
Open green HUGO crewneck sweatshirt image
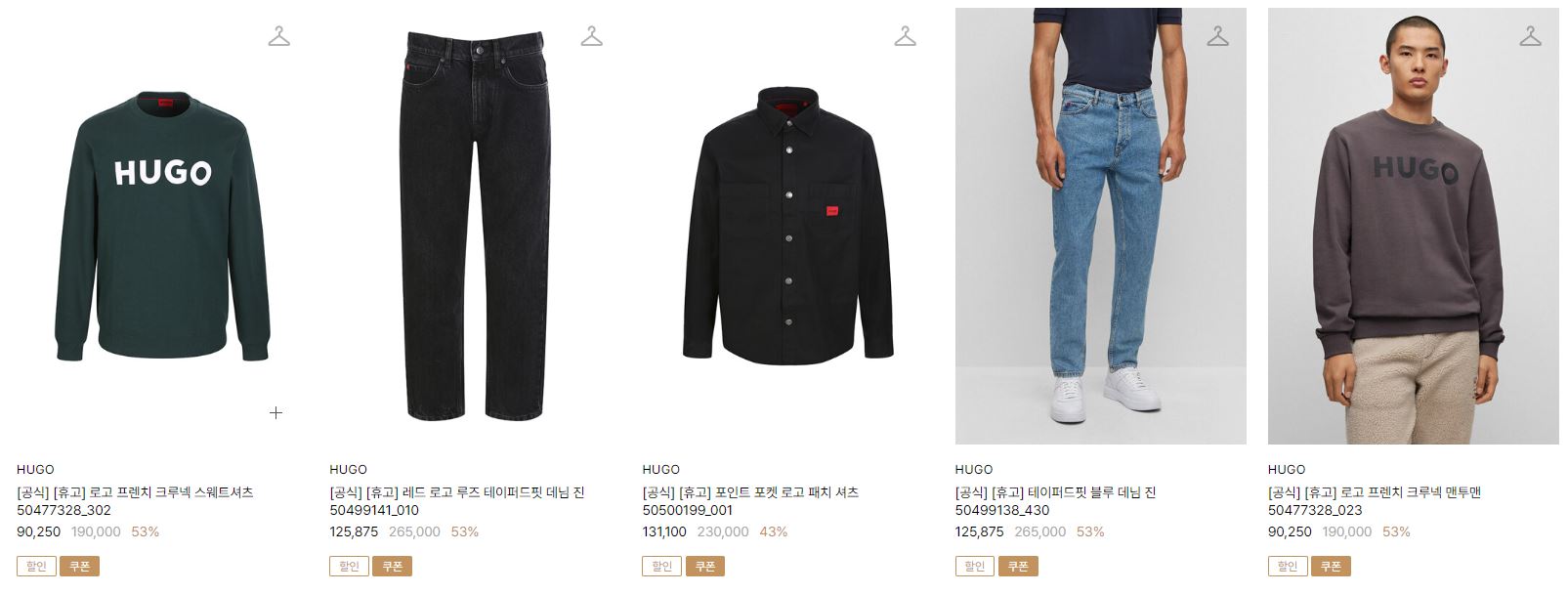click(162, 227)
